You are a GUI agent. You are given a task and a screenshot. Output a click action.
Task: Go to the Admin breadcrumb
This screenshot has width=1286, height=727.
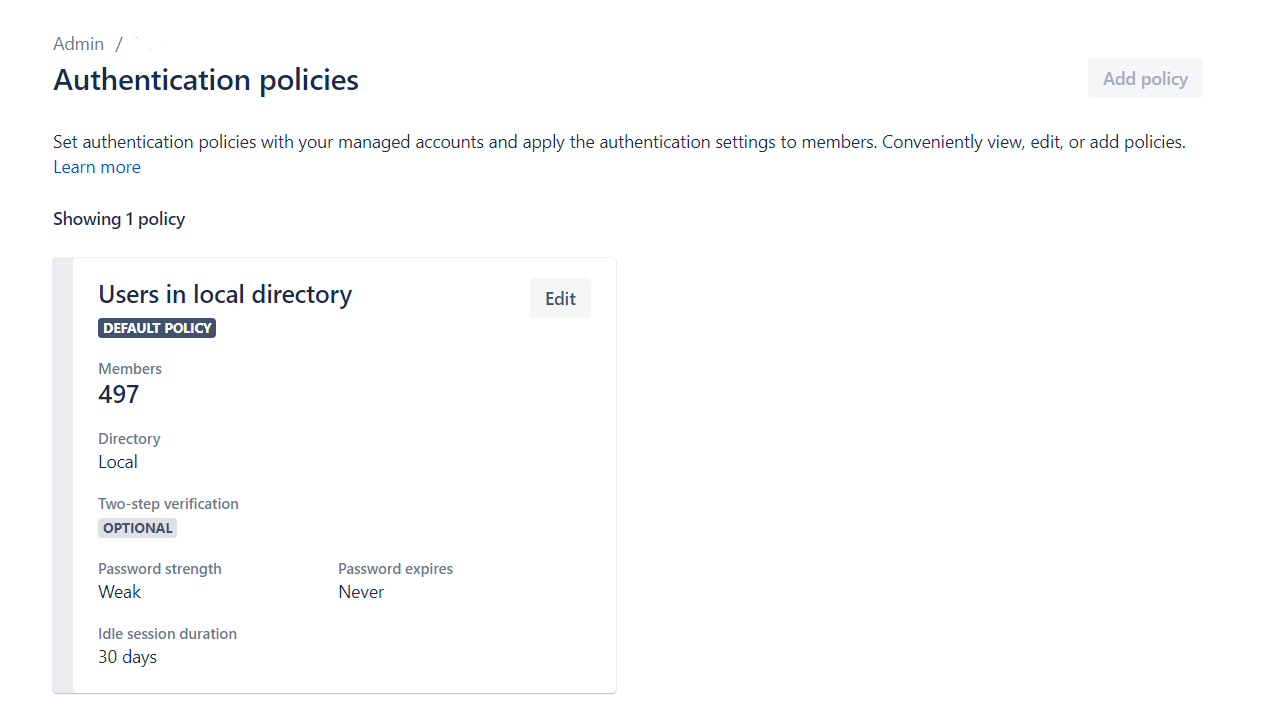79,44
